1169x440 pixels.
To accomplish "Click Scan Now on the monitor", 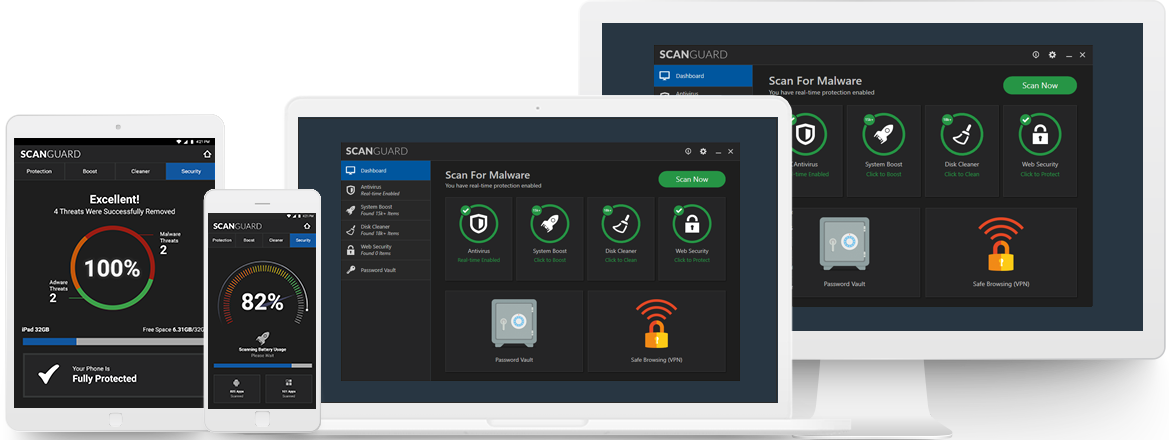I will (x=1040, y=85).
